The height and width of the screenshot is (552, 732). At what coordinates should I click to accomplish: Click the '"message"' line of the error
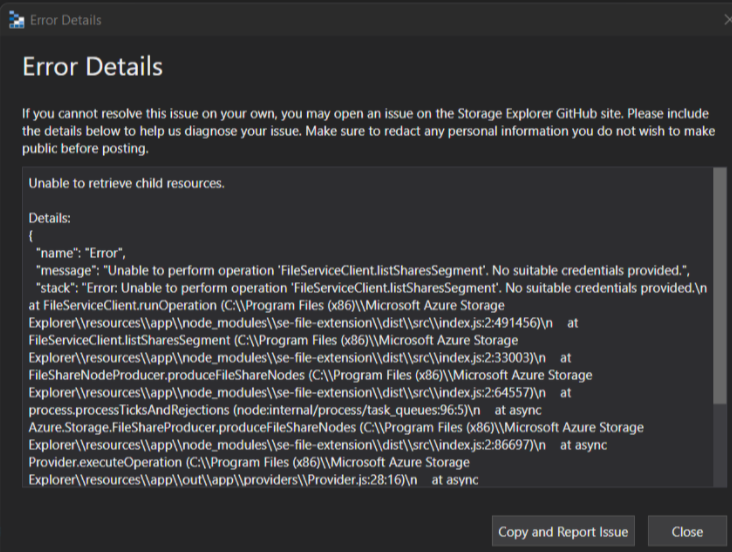[x=363, y=270]
